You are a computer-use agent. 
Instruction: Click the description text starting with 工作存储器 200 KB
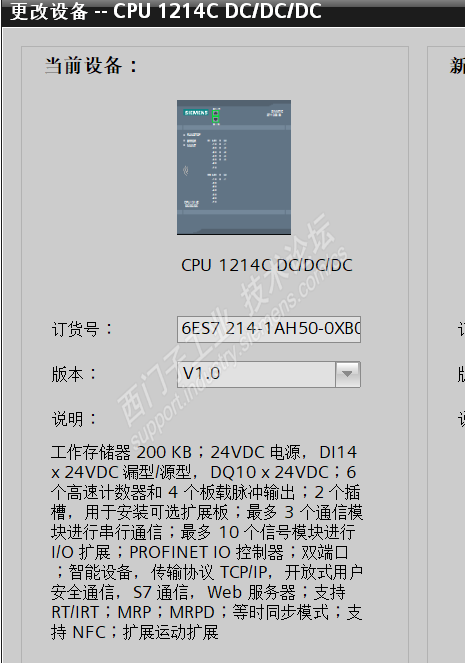[x=207, y=542]
